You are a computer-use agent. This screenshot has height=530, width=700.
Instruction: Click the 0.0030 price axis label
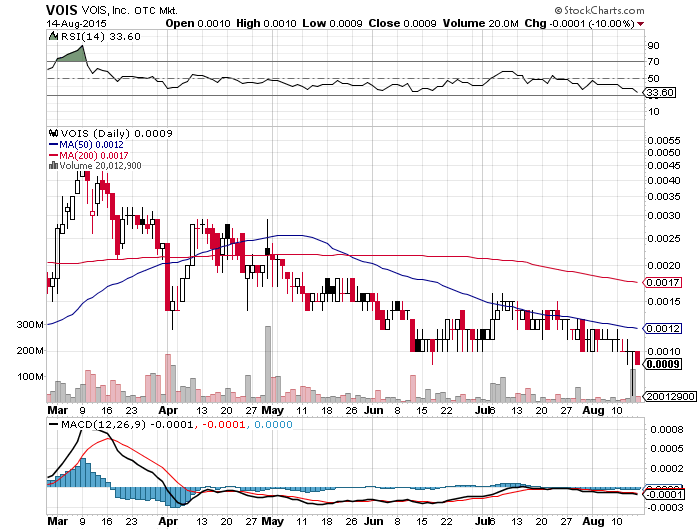point(664,215)
